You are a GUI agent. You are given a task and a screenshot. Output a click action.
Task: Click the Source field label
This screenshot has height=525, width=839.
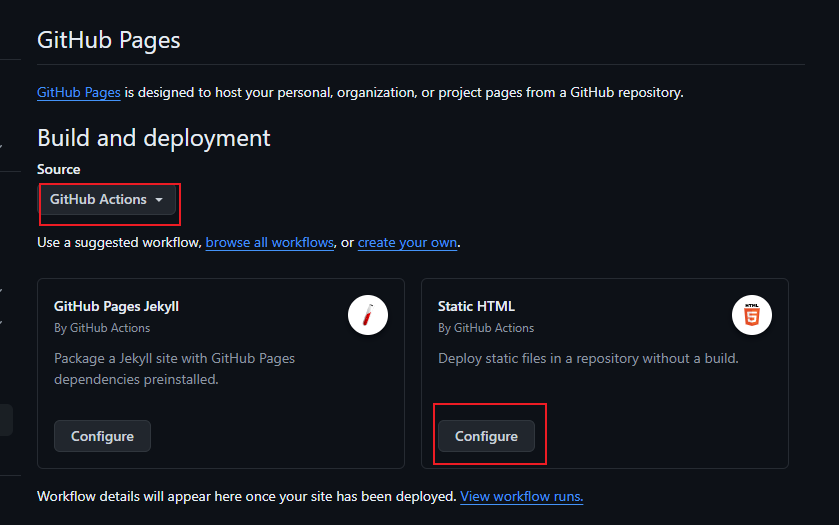tap(59, 169)
